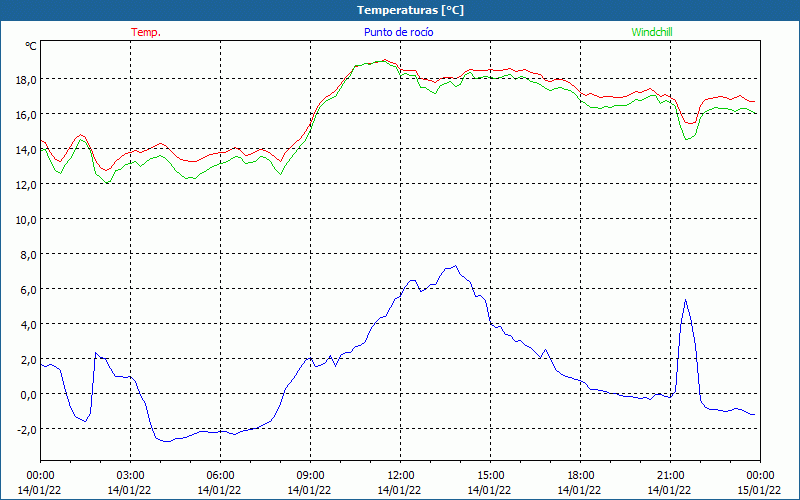
Task: Click the 09:00 time axis label
Action: [310, 476]
